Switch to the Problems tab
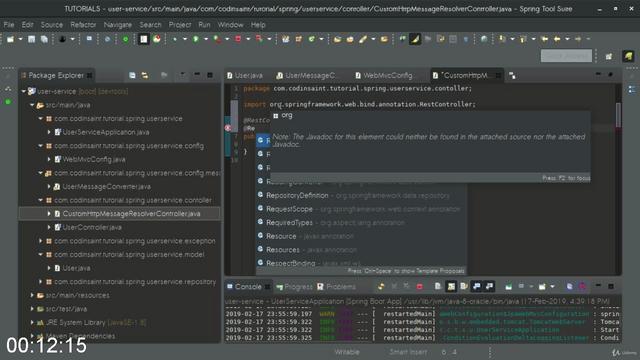 (336, 287)
